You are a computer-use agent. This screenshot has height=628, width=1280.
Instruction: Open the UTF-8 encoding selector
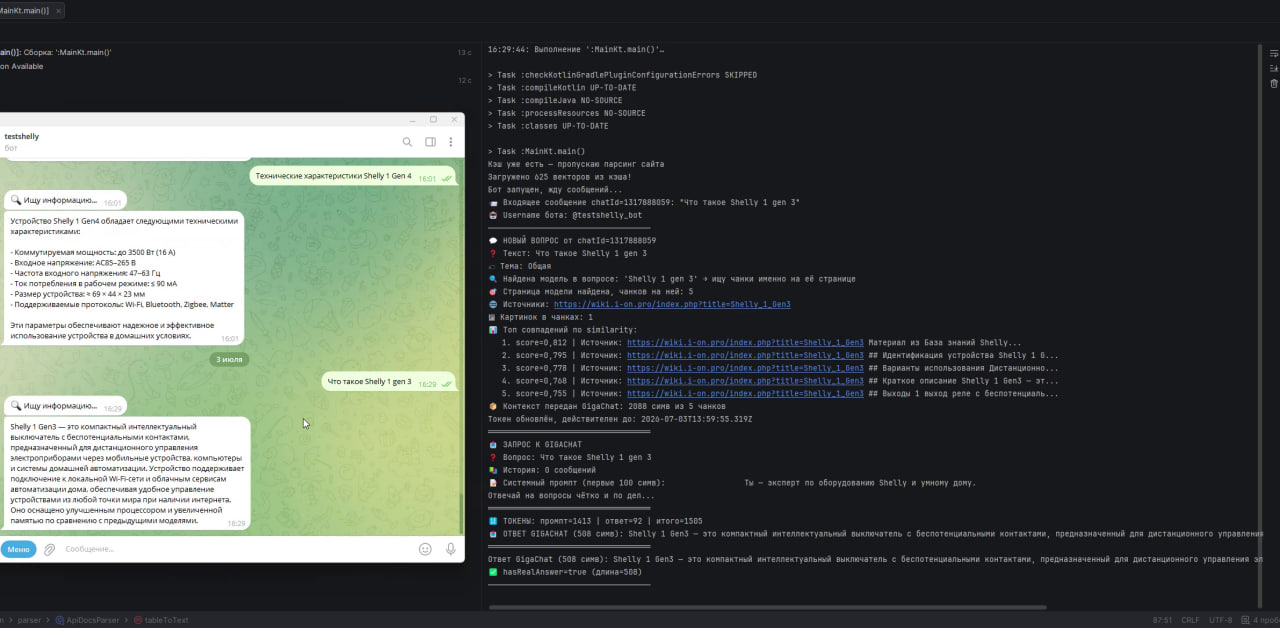tap(1221, 620)
